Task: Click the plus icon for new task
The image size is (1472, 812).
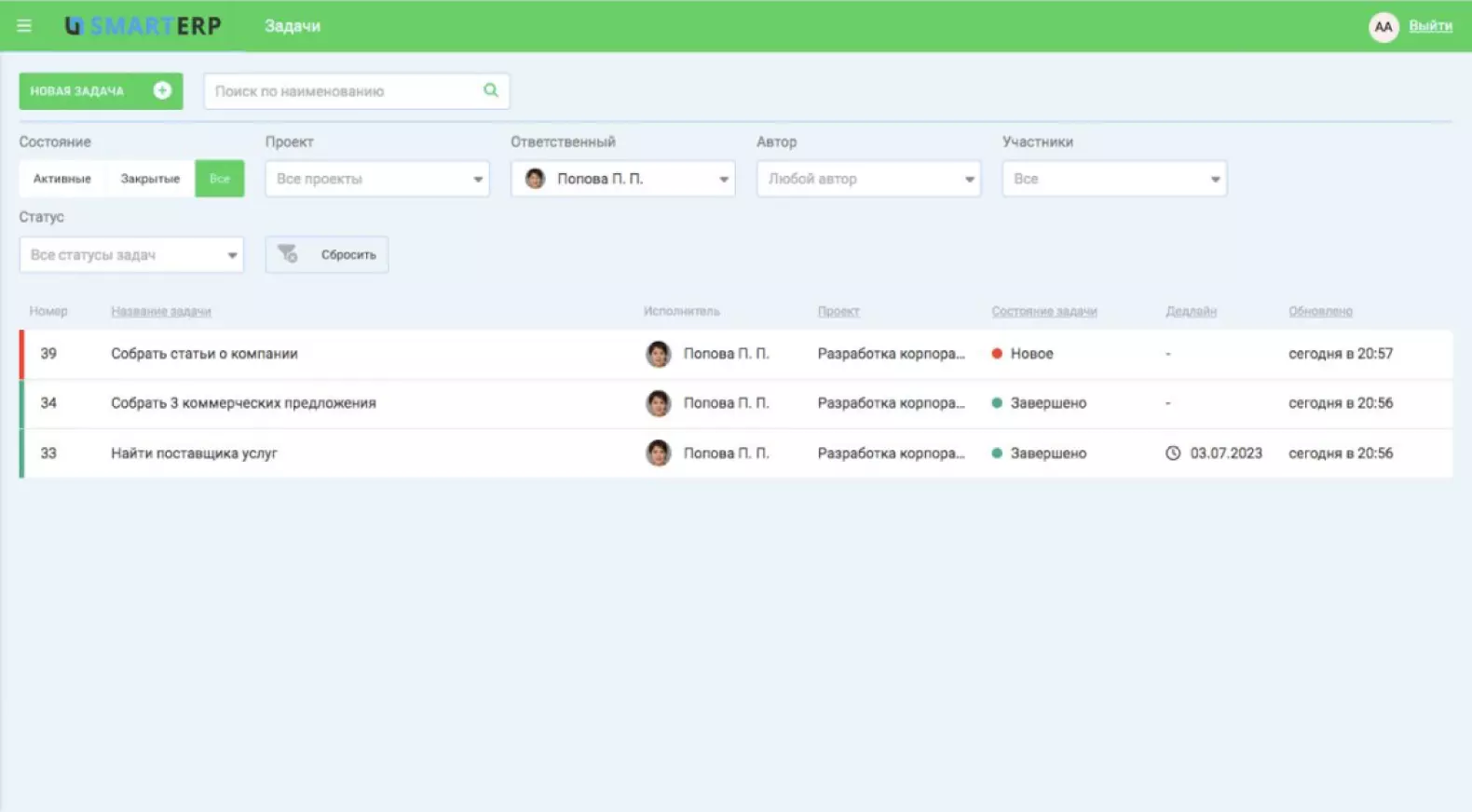Action: tap(162, 90)
